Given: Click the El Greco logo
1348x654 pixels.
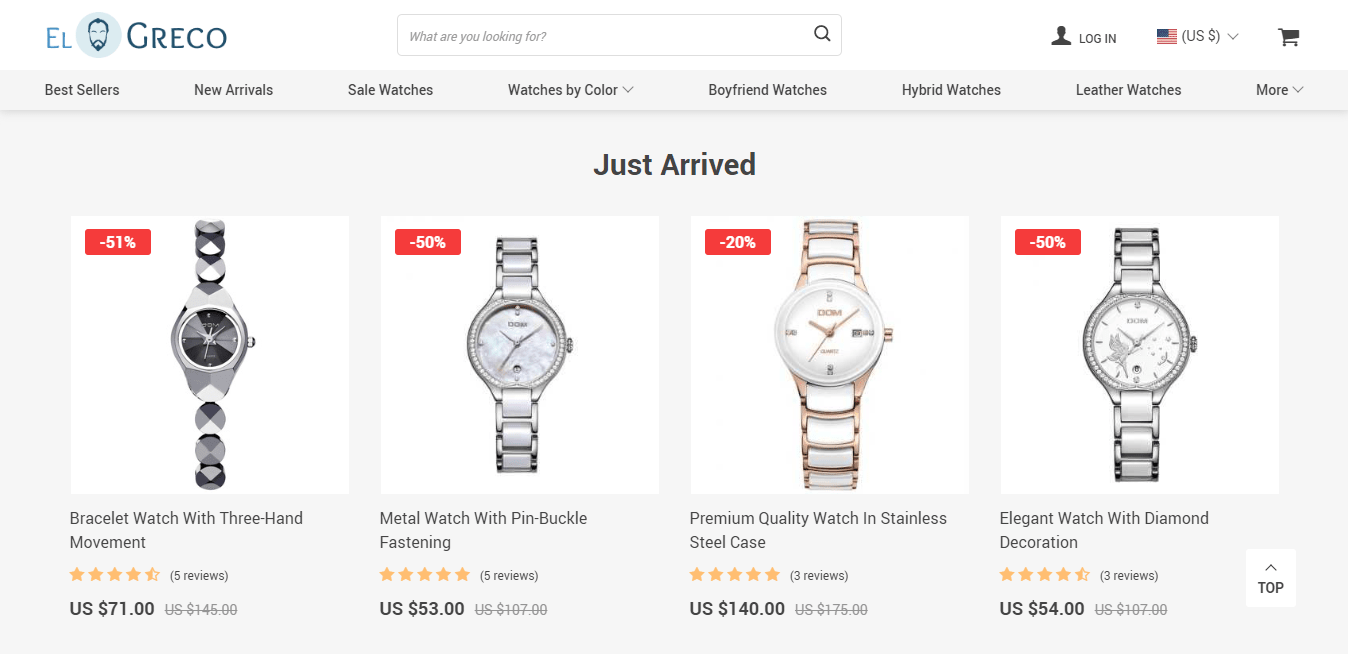Looking at the screenshot, I should pyautogui.click(x=136, y=36).
